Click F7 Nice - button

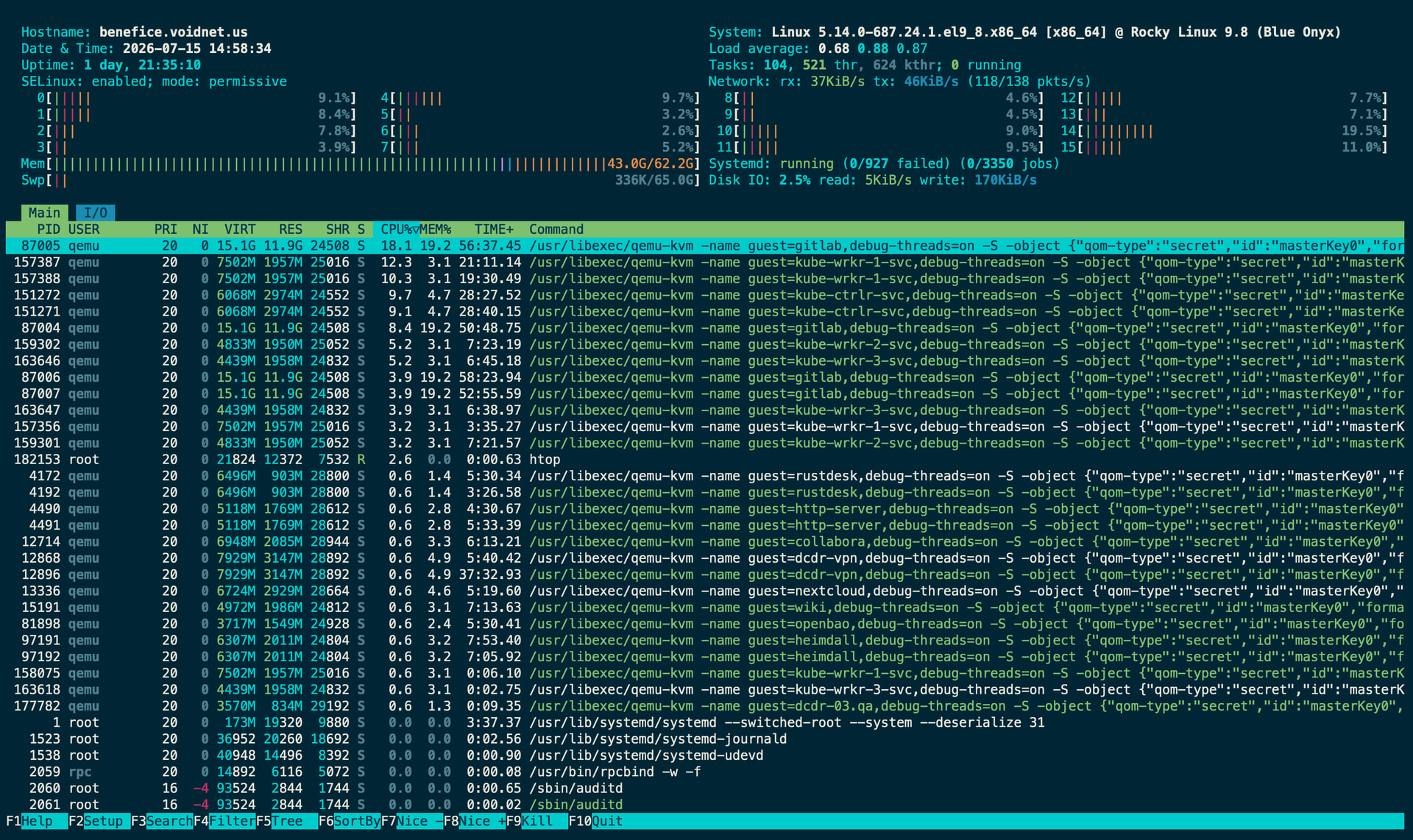coord(412,821)
